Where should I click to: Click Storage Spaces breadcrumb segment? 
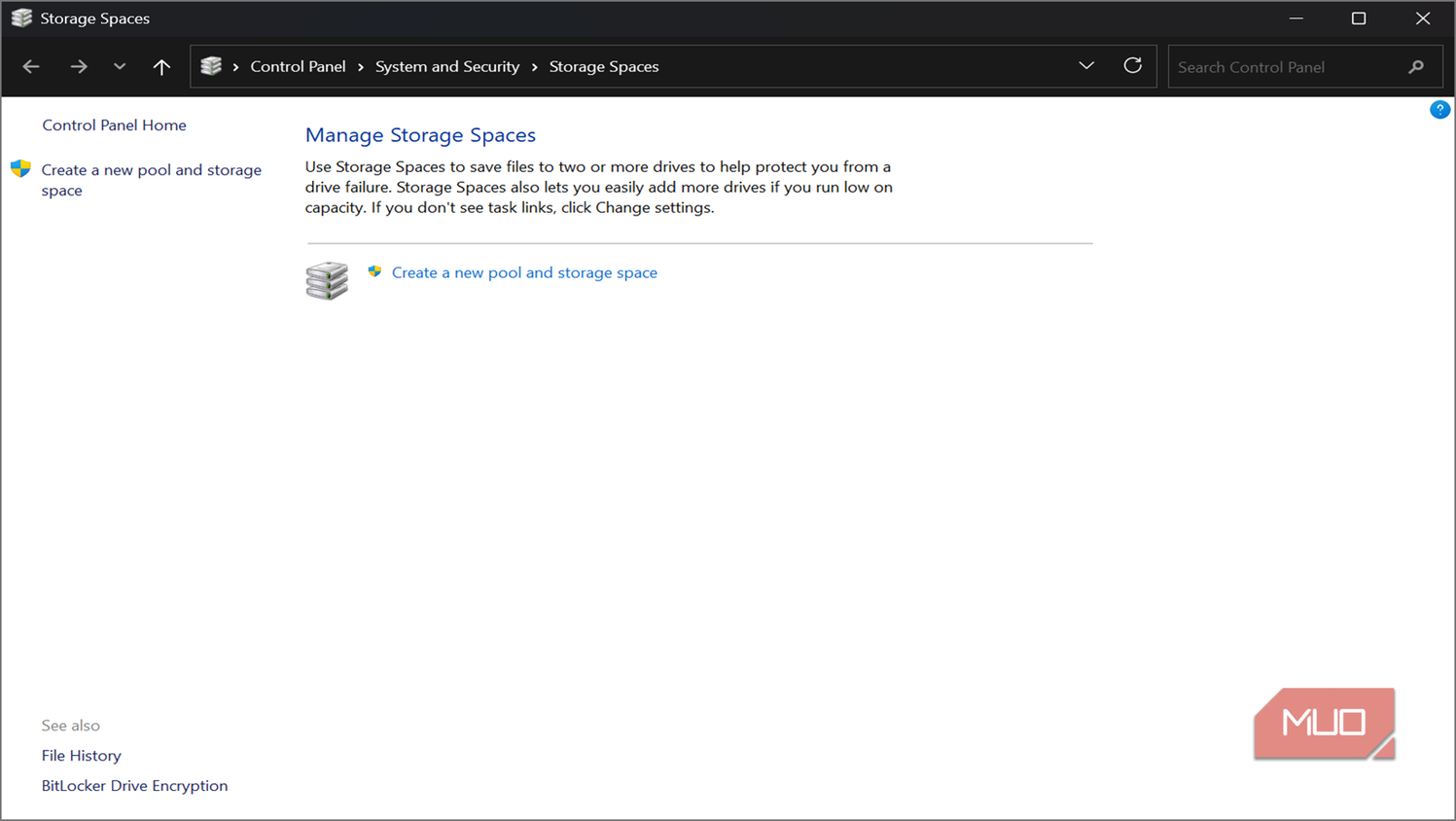604,66
